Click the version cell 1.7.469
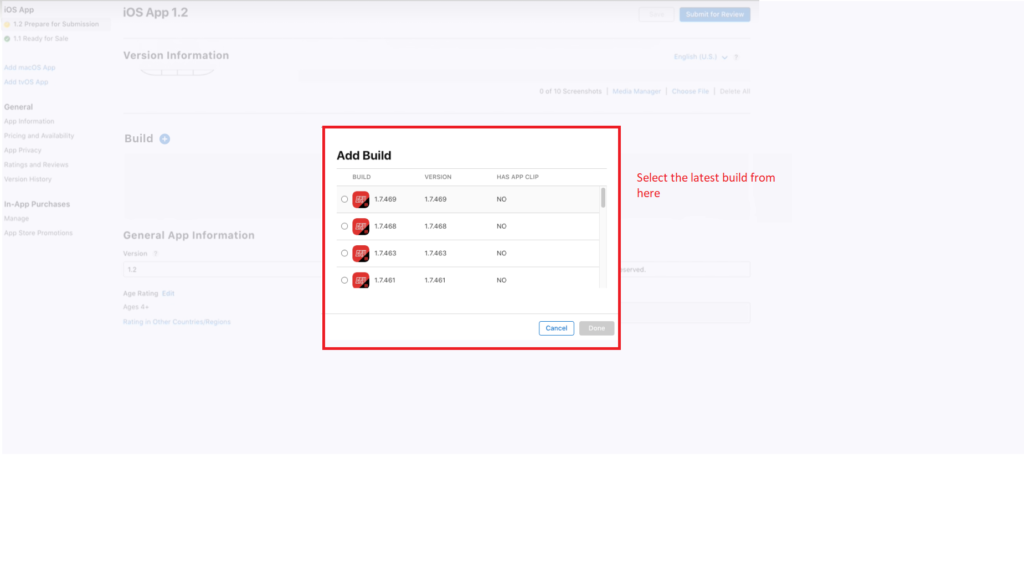Image resolution: width=1024 pixels, height=567 pixels. coord(436,199)
